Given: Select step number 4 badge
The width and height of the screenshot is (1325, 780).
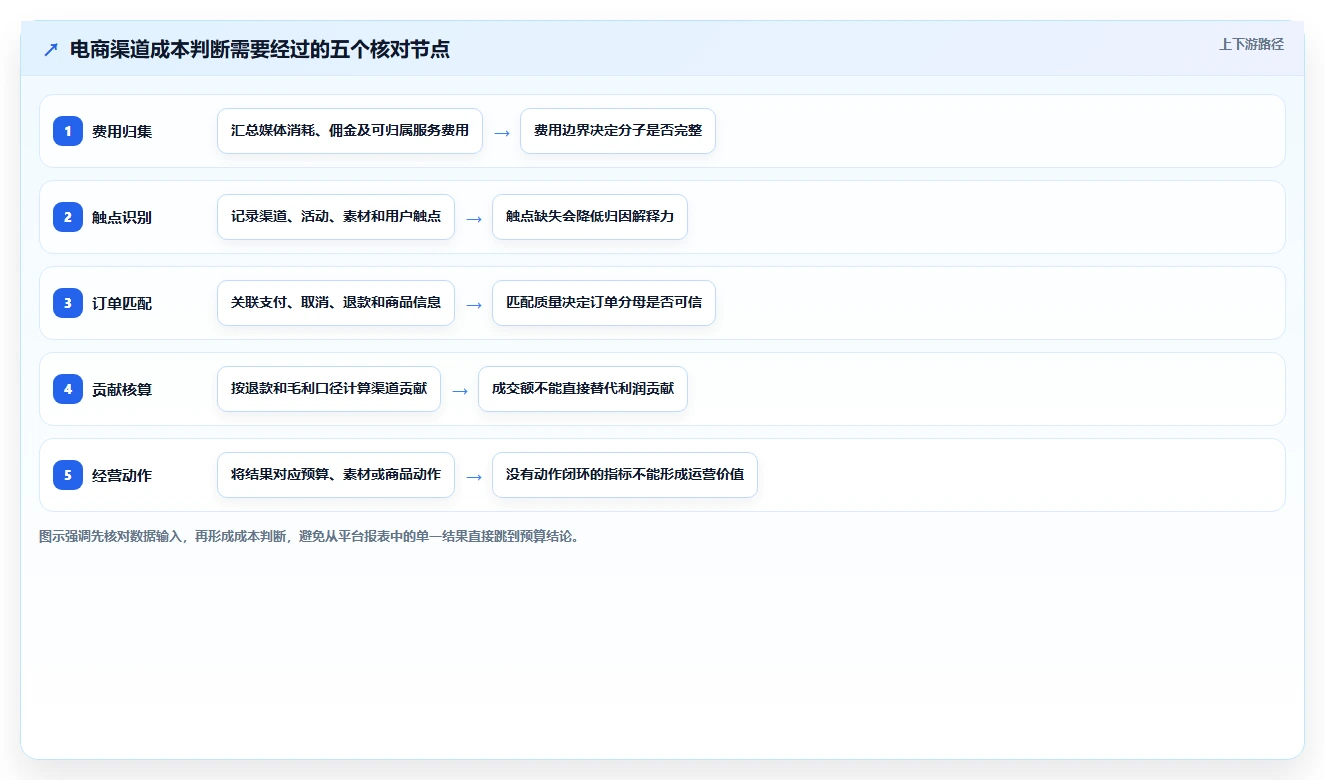Looking at the screenshot, I should (68, 389).
